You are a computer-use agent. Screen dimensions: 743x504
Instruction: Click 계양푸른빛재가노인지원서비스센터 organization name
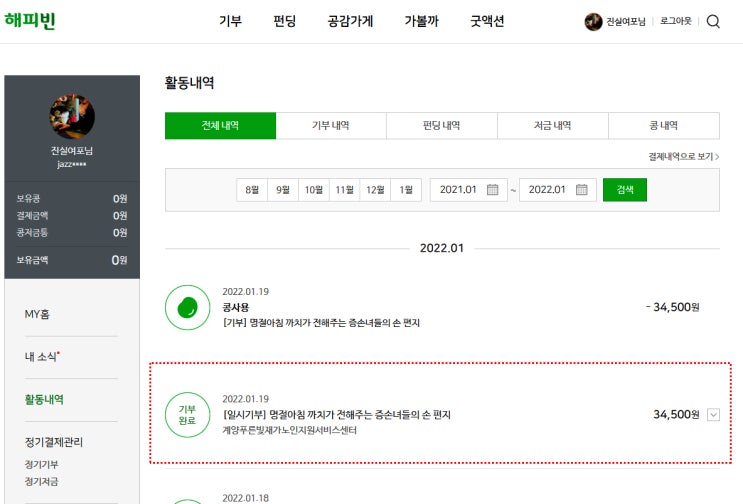[290, 430]
